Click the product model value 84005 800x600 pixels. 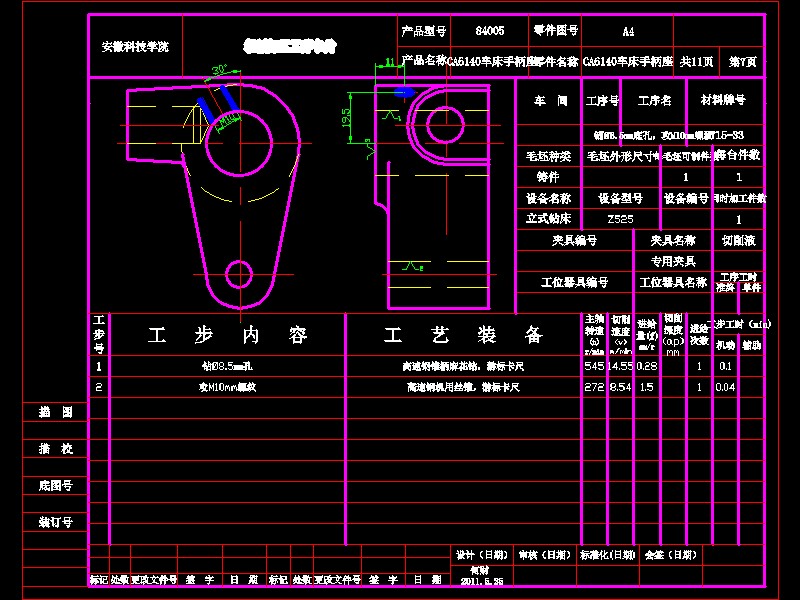(x=490, y=31)
